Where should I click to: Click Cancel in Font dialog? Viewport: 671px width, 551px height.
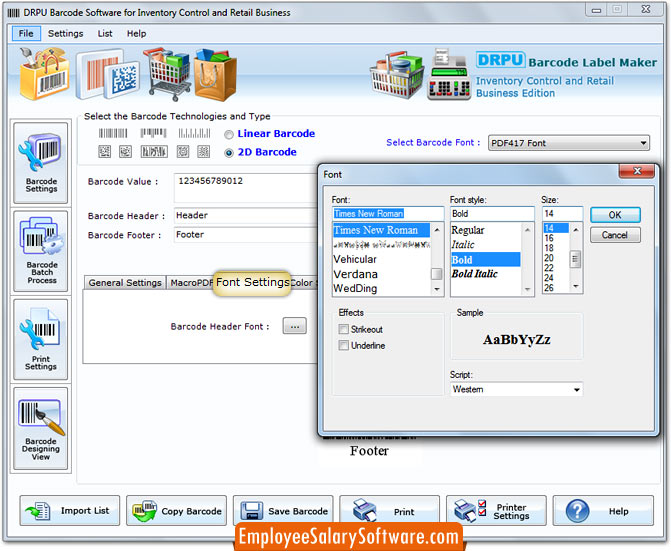615,235
